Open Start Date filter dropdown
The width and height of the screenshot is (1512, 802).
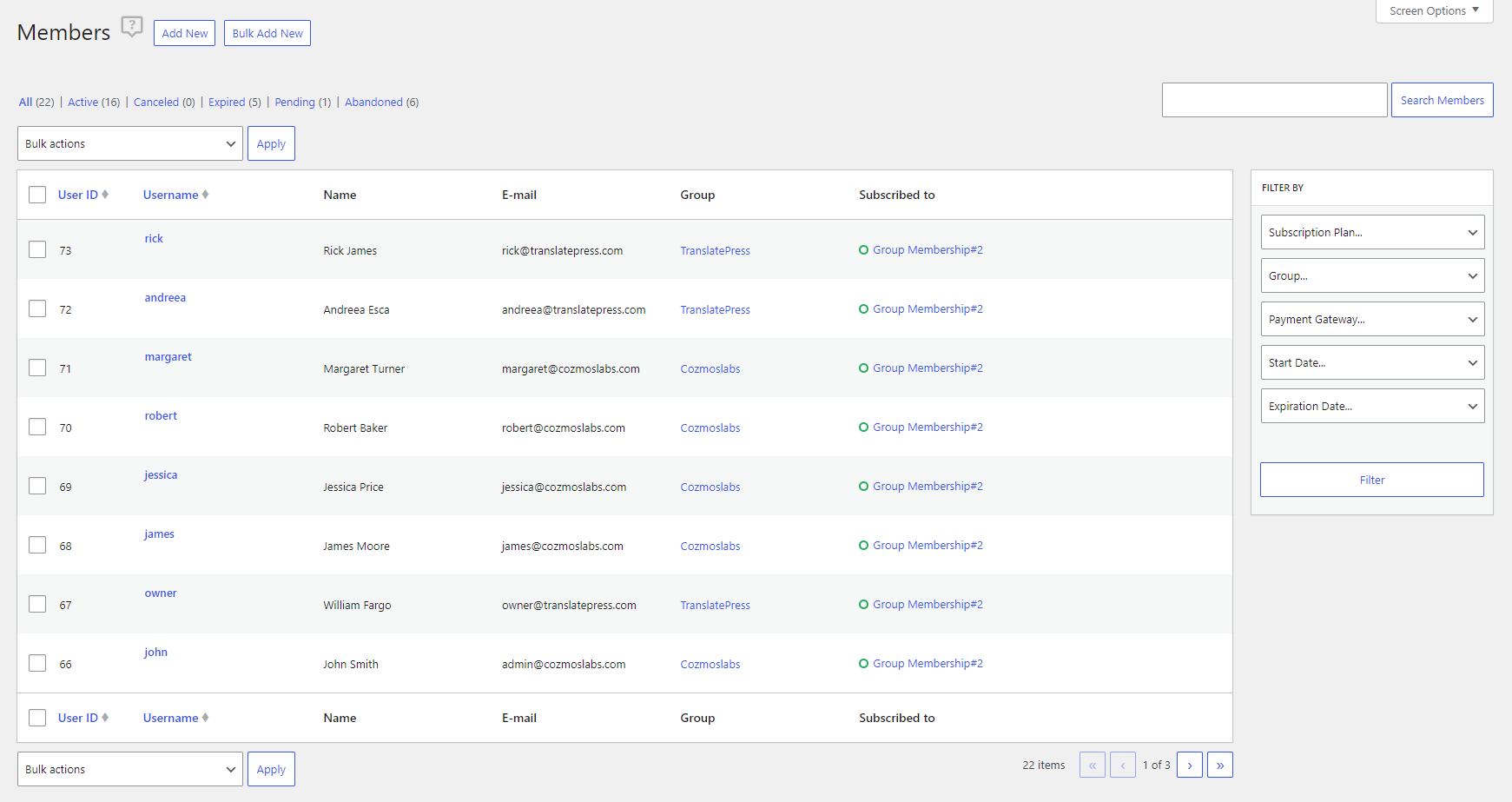coord(1372,362)
